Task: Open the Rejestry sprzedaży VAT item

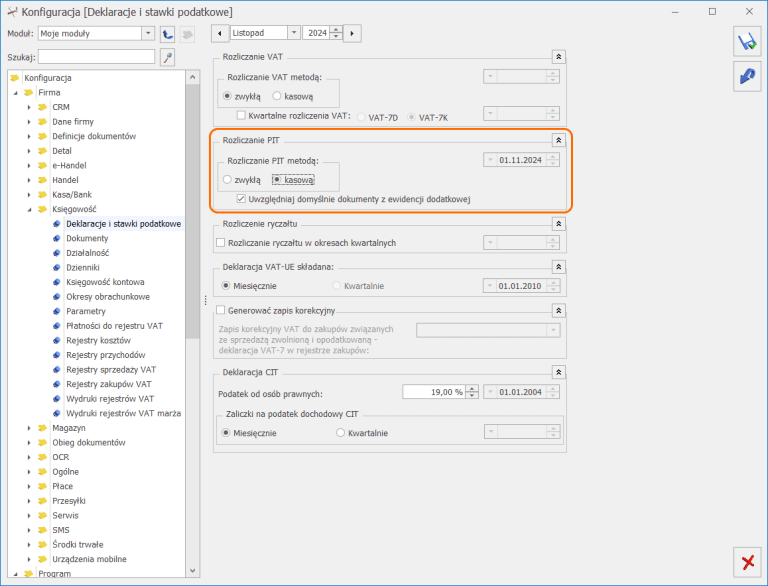Action: tap(111, 370)
